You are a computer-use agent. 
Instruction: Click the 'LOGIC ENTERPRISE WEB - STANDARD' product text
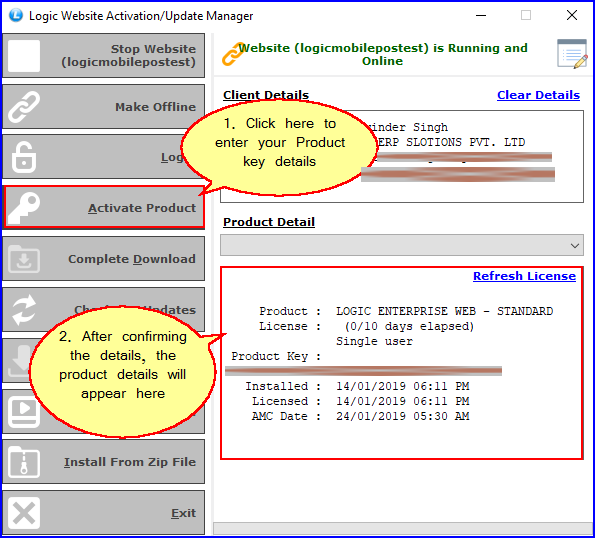click(444, 311)
